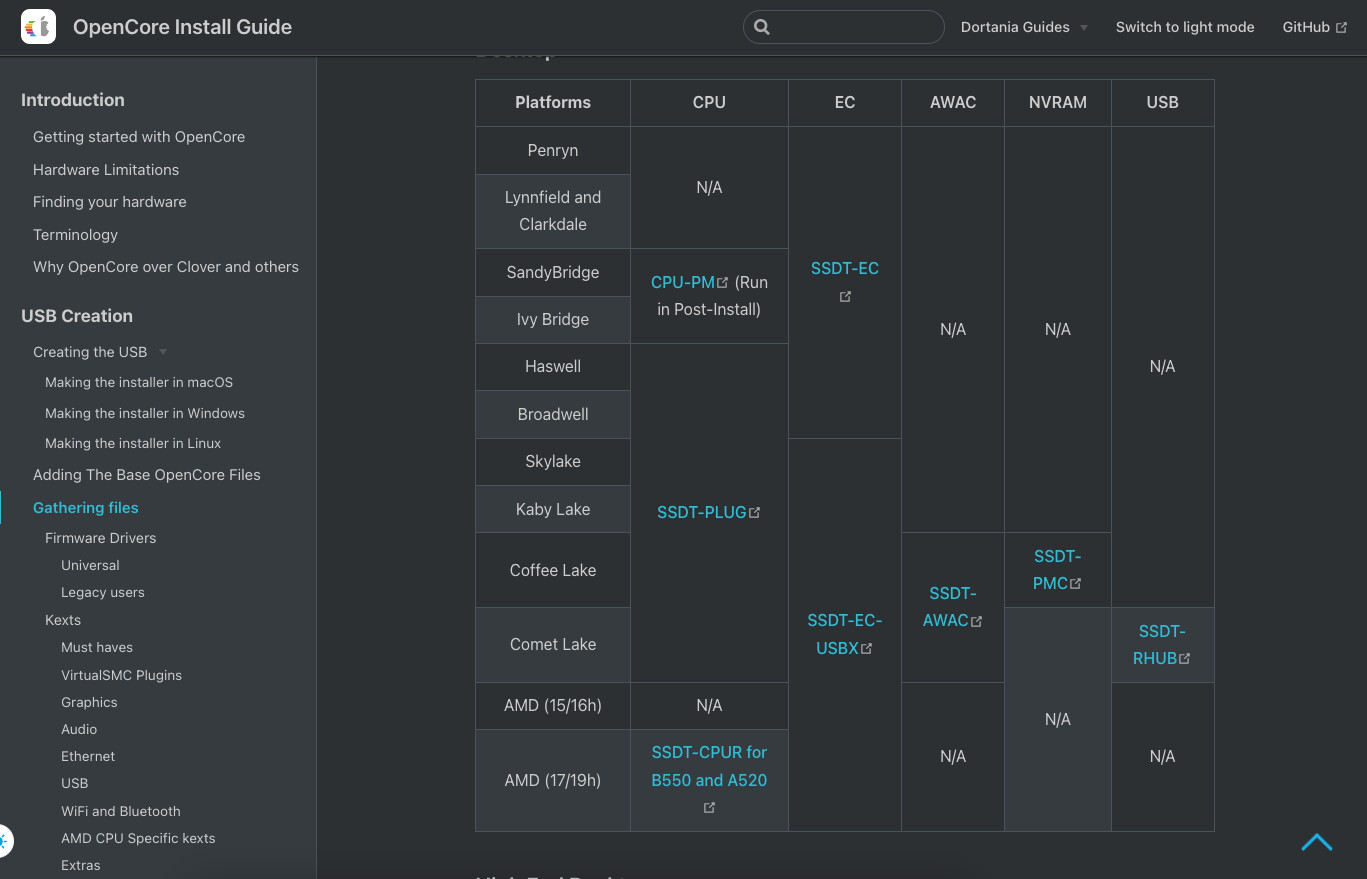Click the Haswell table cell
The height and width of the screenshot is (879, 1367).
tap(553, 367)
